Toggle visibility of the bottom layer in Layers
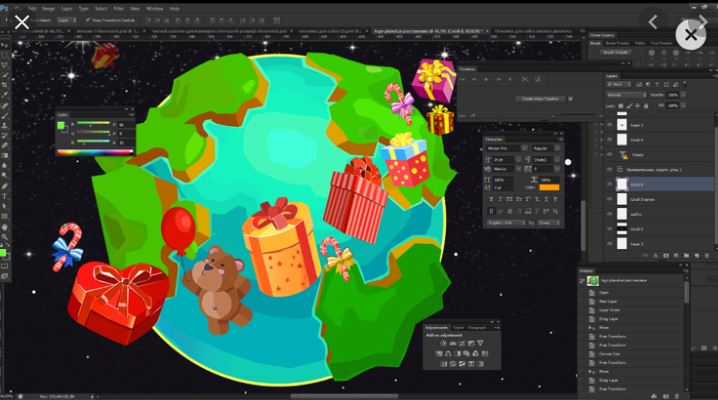 (x=610, y=243)
